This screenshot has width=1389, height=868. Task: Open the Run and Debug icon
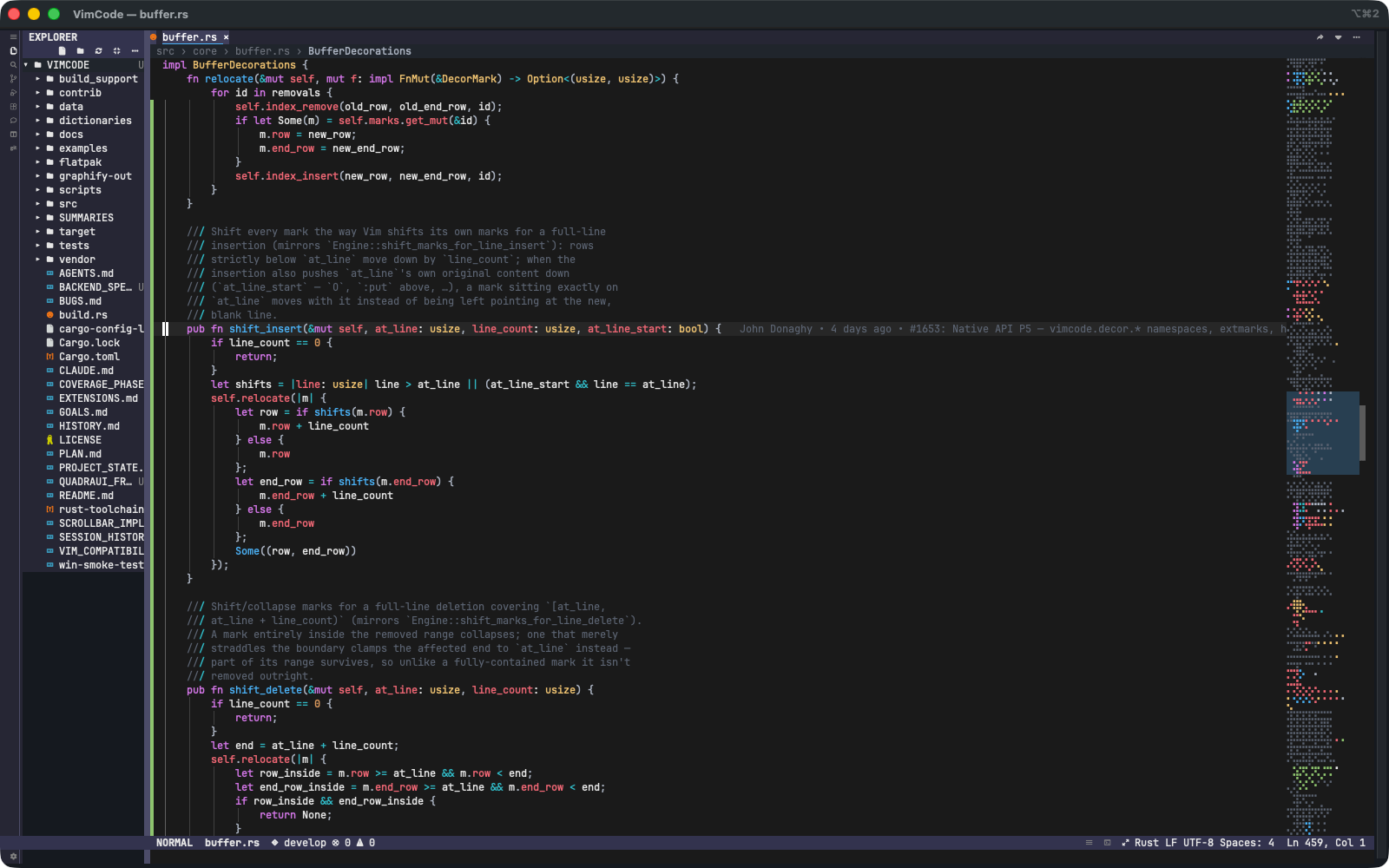tap(13, 93)
